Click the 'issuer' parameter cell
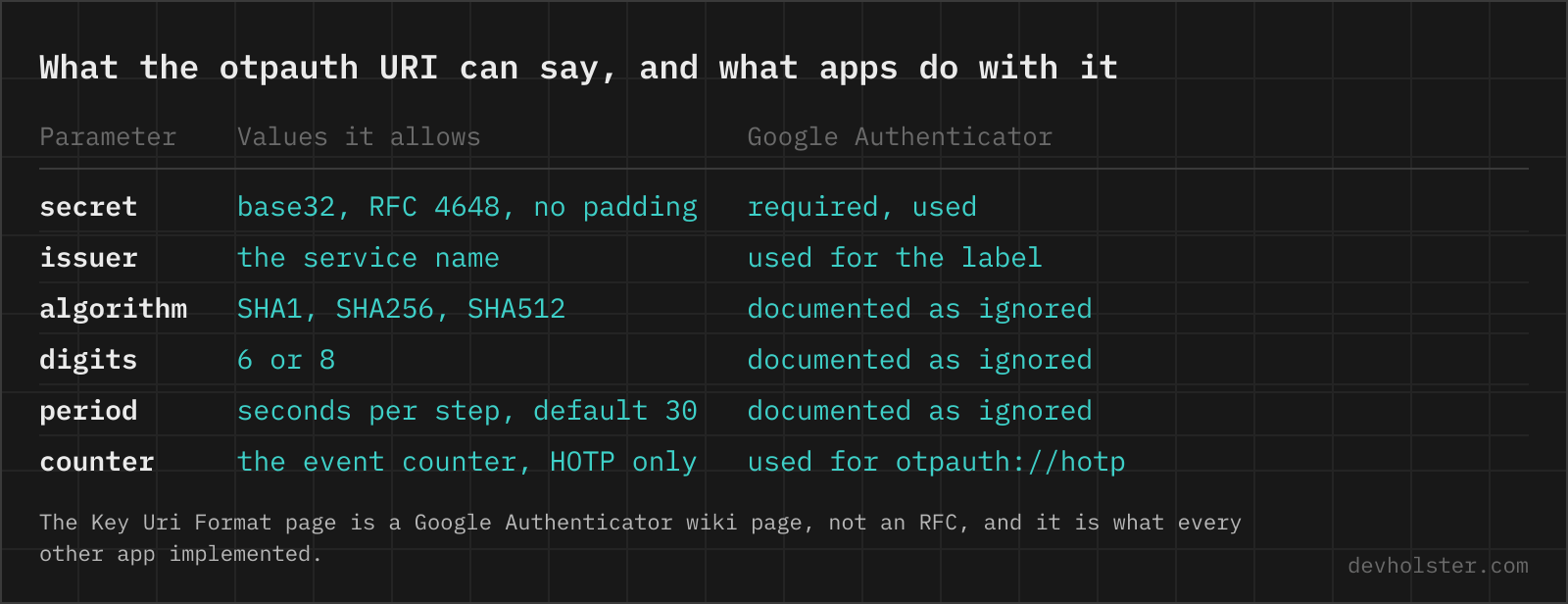Screen dimensions: 1568x604 tap(88, 258)
